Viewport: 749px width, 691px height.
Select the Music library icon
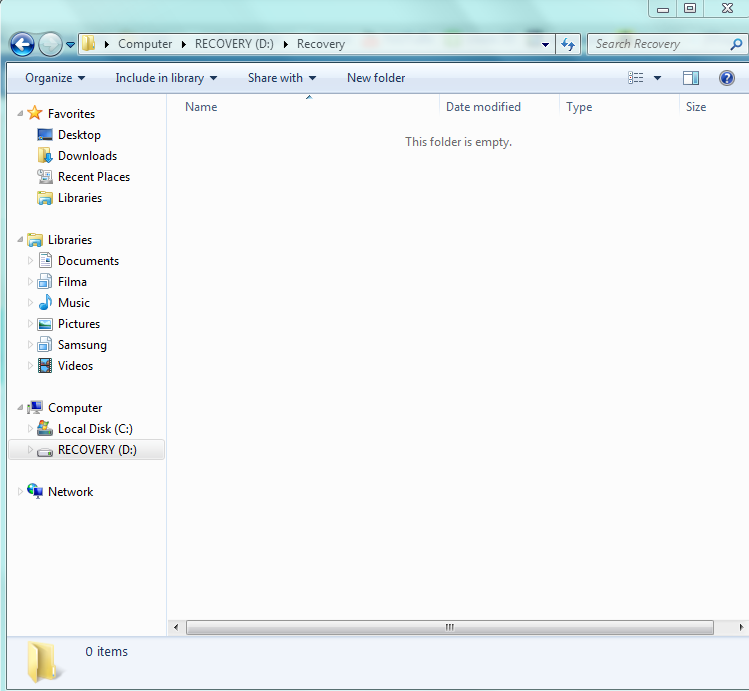(45, 303)
